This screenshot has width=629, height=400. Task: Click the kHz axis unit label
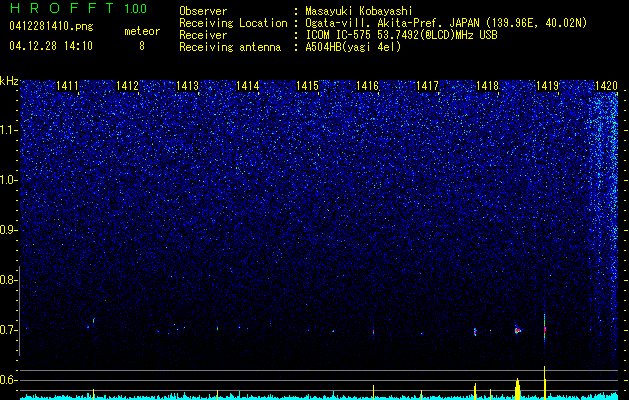(9, 81)
